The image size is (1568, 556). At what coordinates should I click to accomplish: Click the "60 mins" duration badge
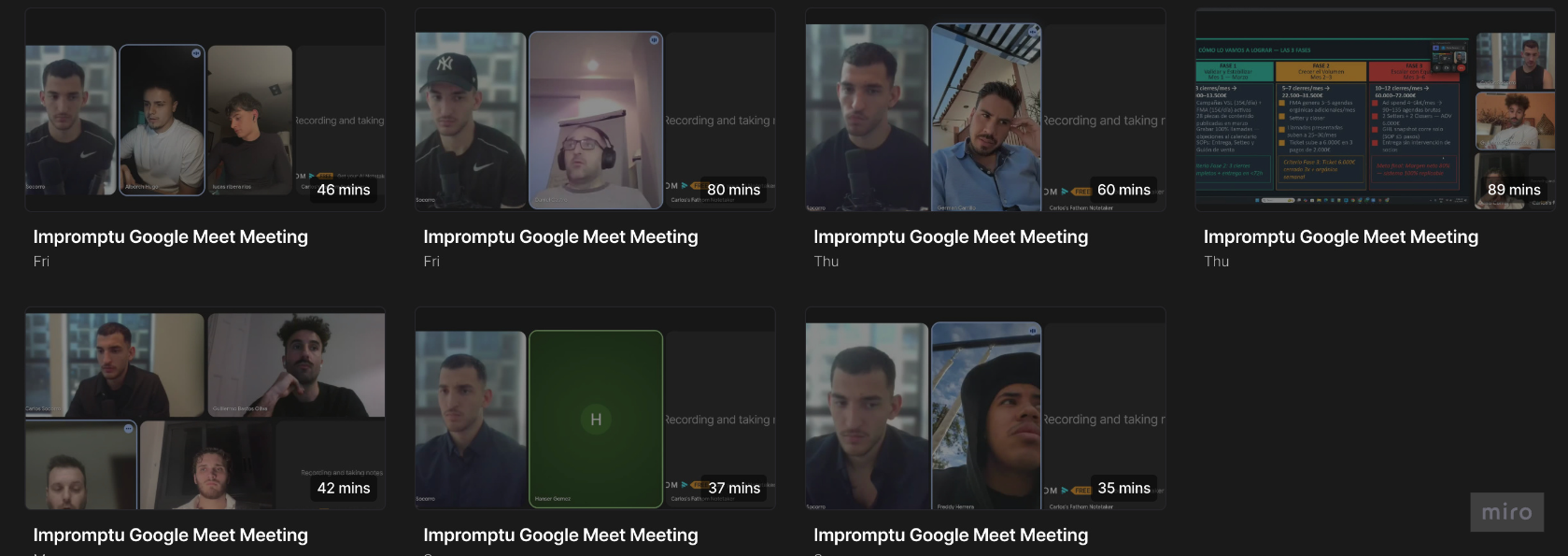tap(1123, 190)
